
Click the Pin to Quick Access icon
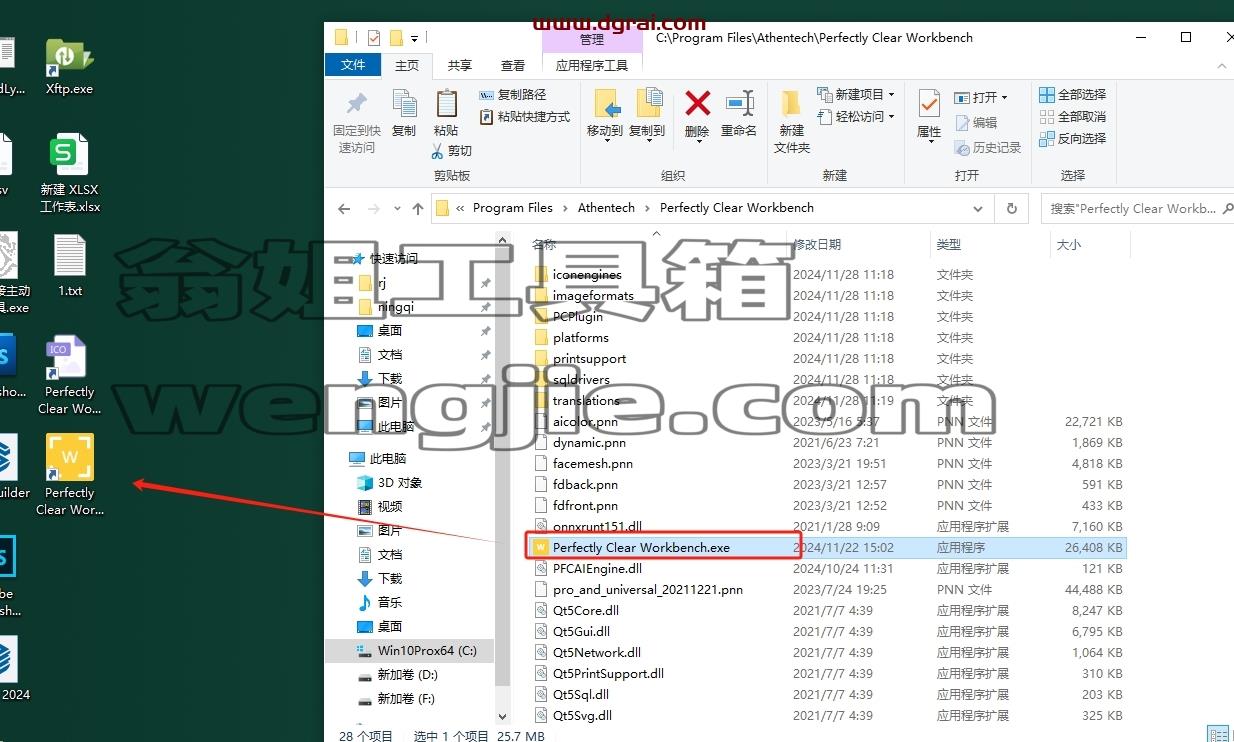pyautogui.click(x=356, y=104)
